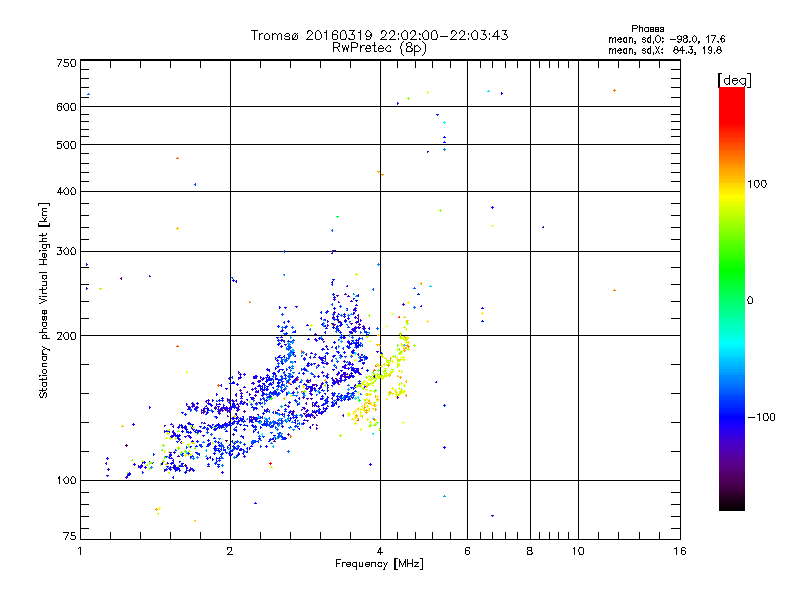Click the colorbar tick label '-100'
The image size is (800, 600).
coord(761,417)
